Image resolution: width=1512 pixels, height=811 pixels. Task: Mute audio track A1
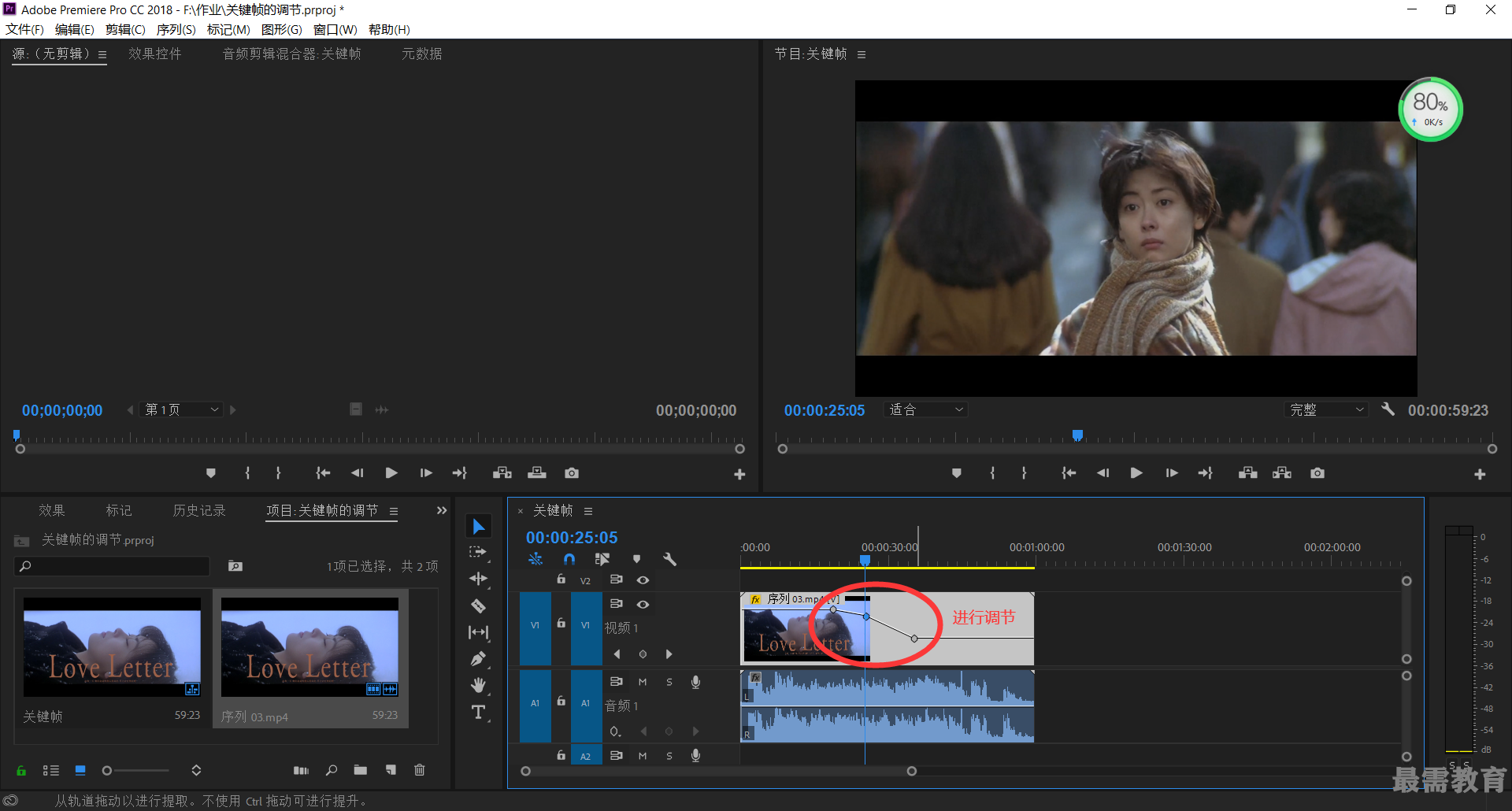coord(643,682)
